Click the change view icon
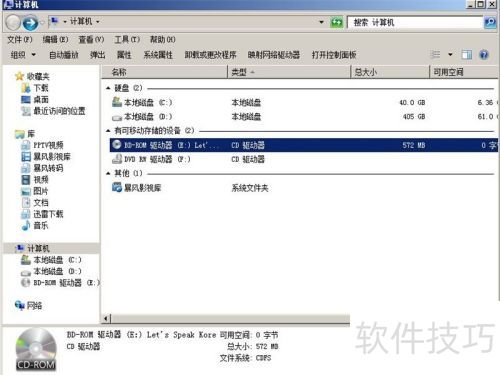500x375 pixels. [435, 54]
